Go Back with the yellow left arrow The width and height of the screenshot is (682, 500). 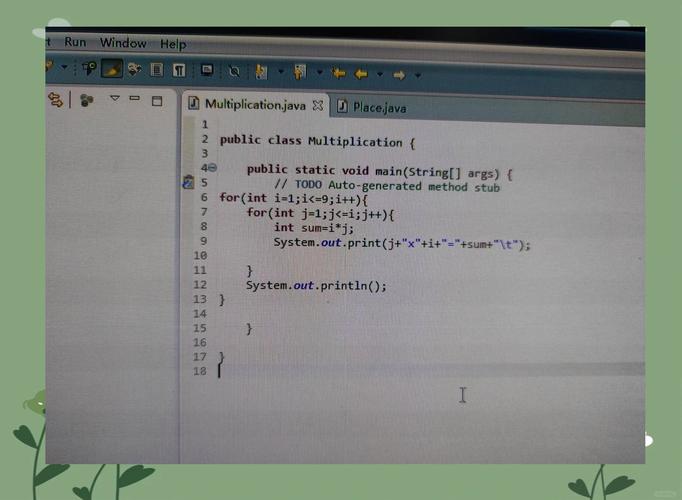click(361, 73)
